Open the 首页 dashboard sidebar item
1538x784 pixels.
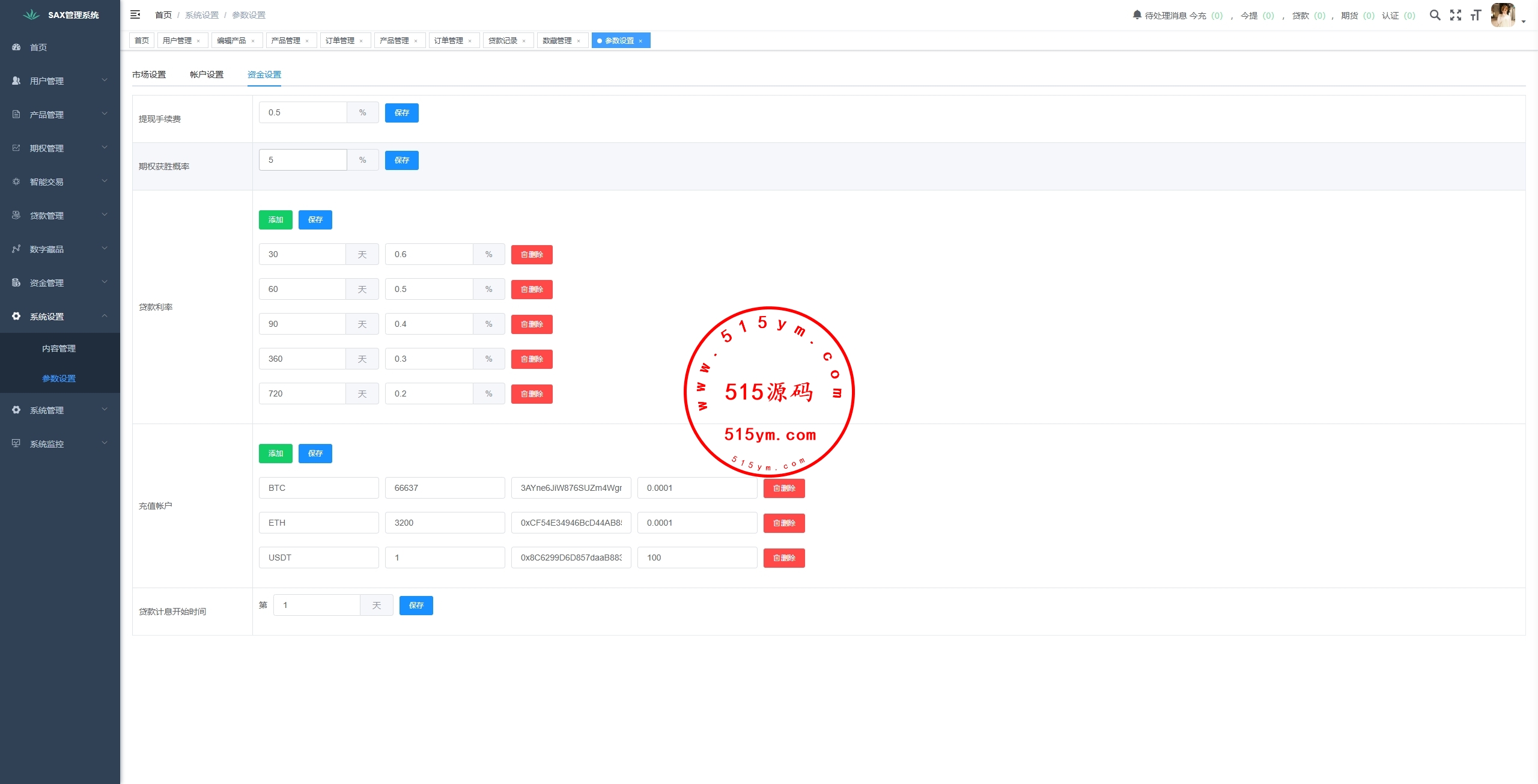(x=38, y=47)
